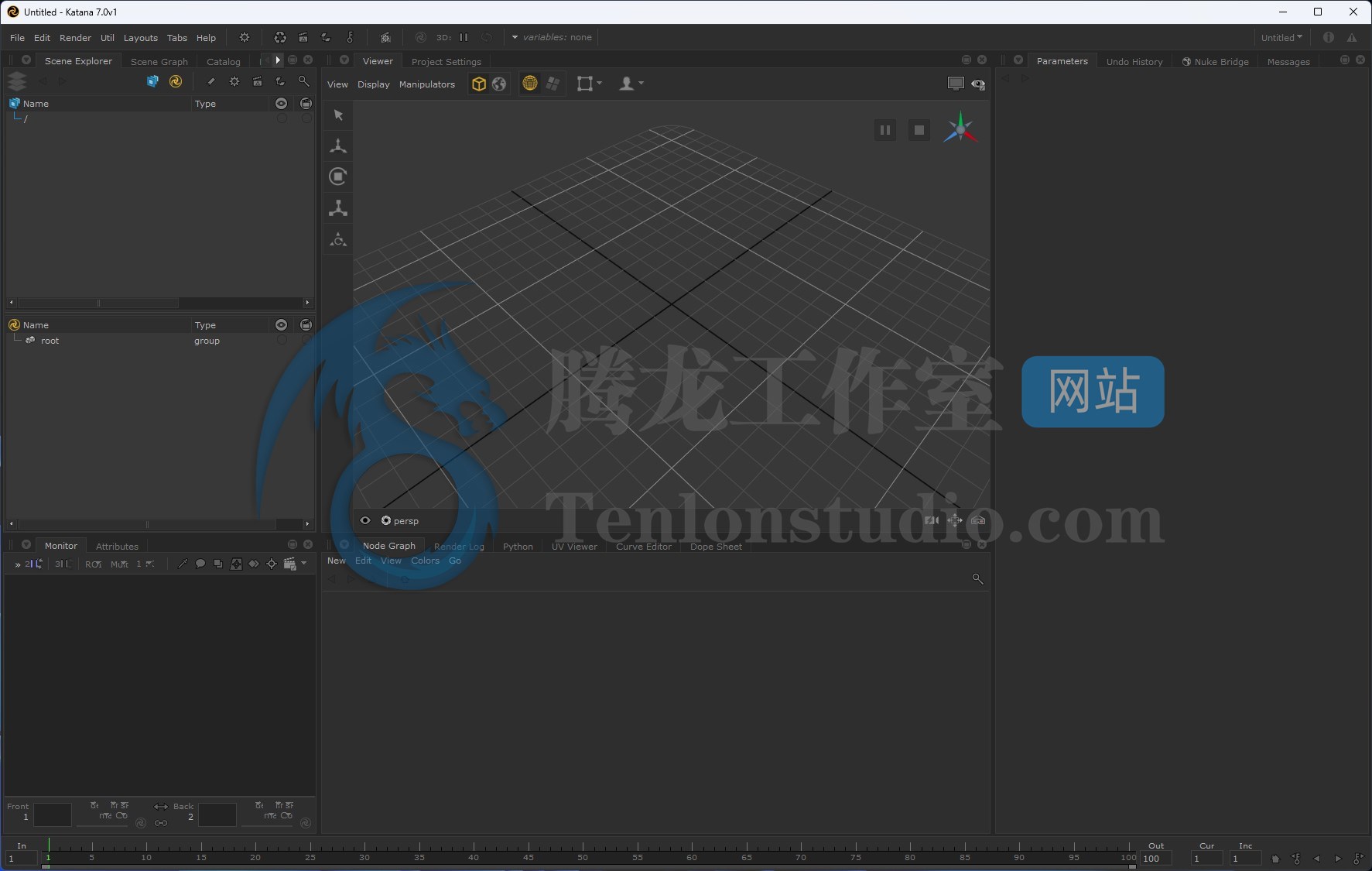Toggle 2D compare button in Monitor toolbar
1372x871 pixels.
coord(33,564)
